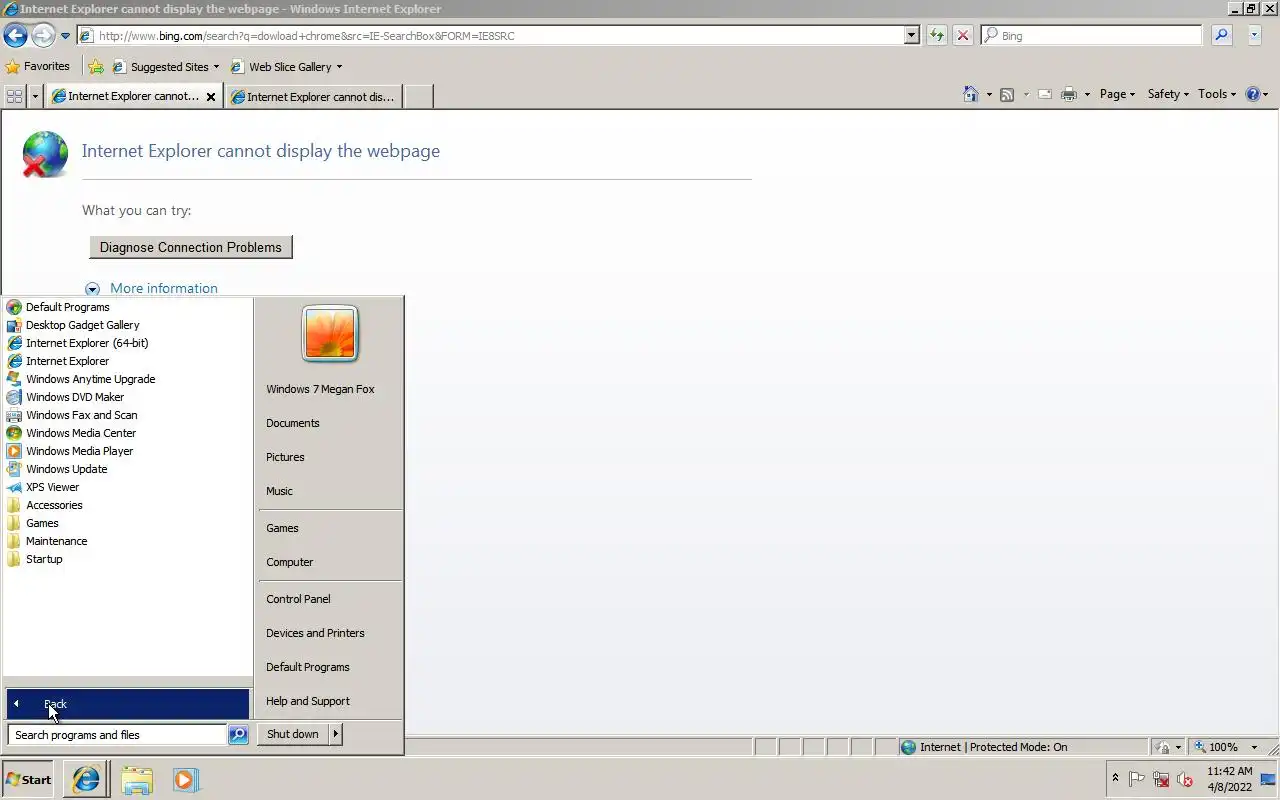Click the Bing search box
The image size is (1280, 800).
tap(1092, 35)
